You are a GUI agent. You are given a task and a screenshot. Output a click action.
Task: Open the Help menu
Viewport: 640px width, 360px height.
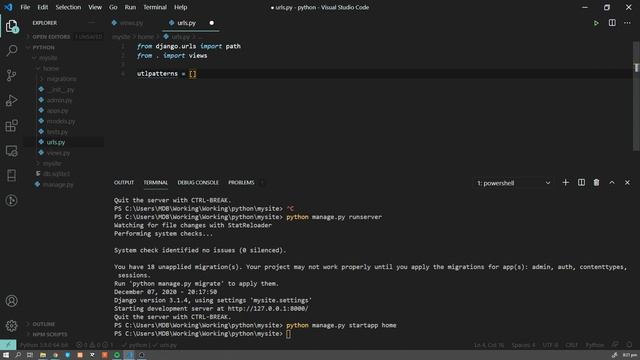(x=180, y=7)
